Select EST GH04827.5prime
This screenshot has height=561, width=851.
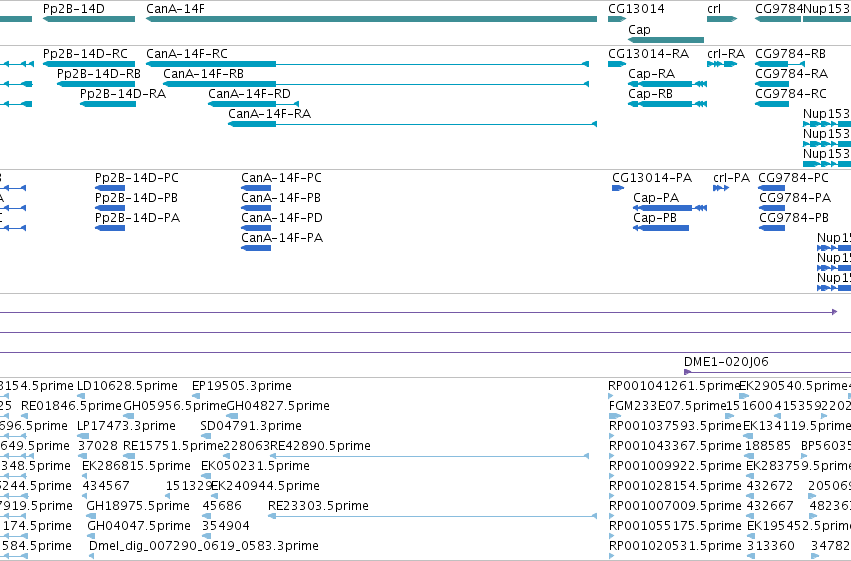(x=232, y=416)
